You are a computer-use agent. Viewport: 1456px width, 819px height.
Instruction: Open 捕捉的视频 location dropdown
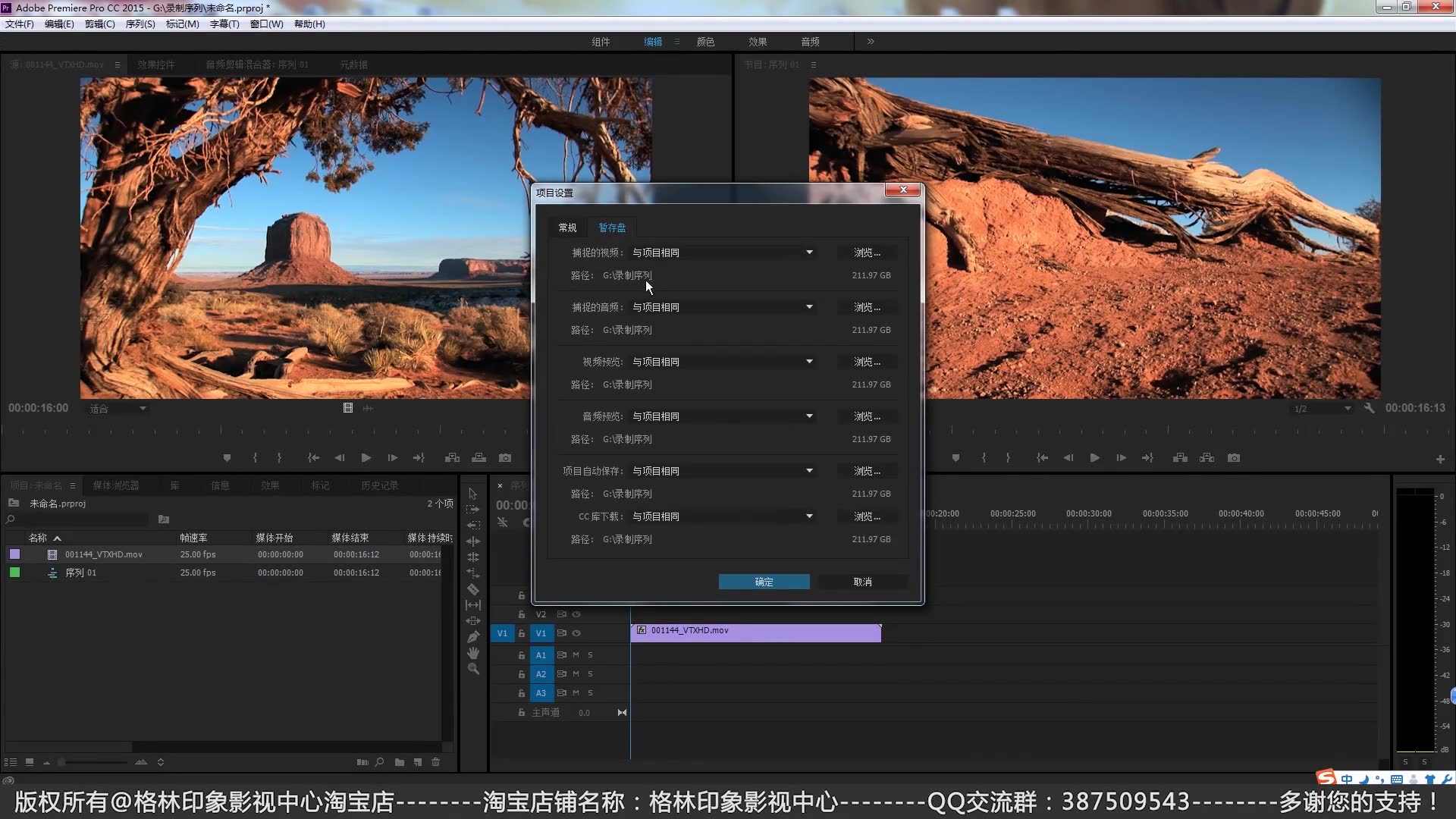809,253
